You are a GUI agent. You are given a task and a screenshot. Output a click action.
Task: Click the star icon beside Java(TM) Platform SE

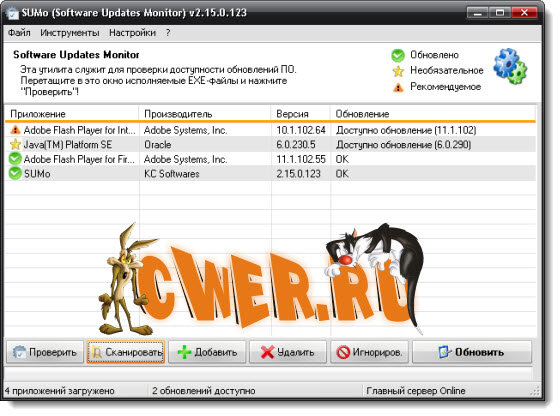15,144
